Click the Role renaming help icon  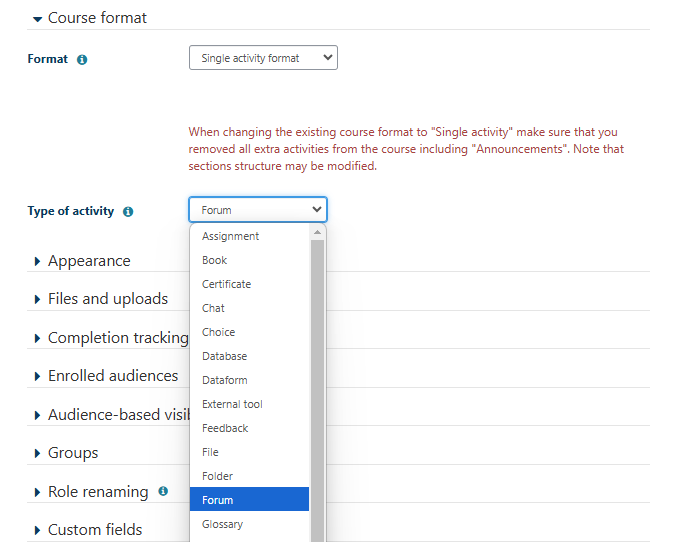[x=163, y=491]
